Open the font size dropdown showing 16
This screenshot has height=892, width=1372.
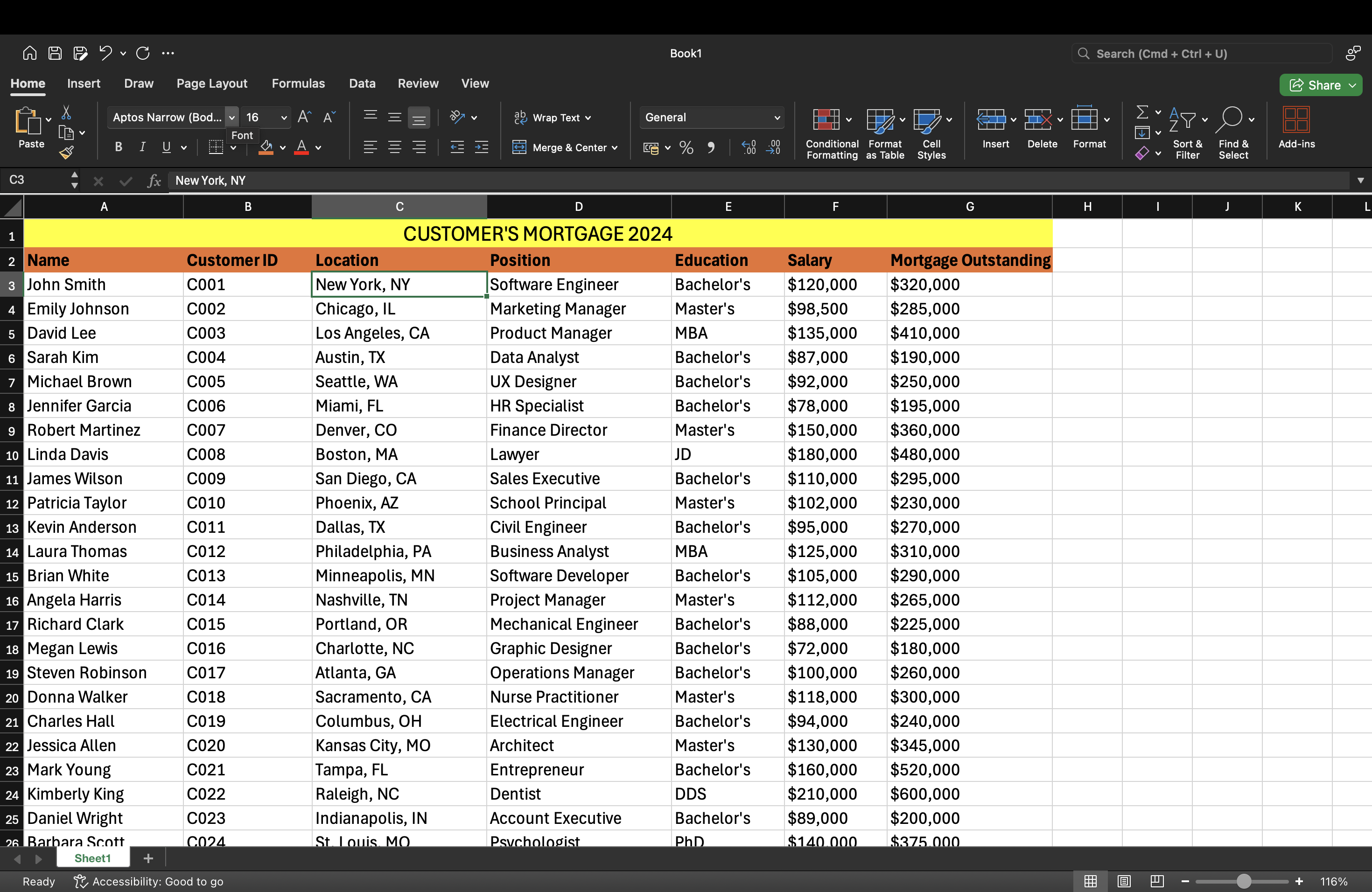(284, 117)
